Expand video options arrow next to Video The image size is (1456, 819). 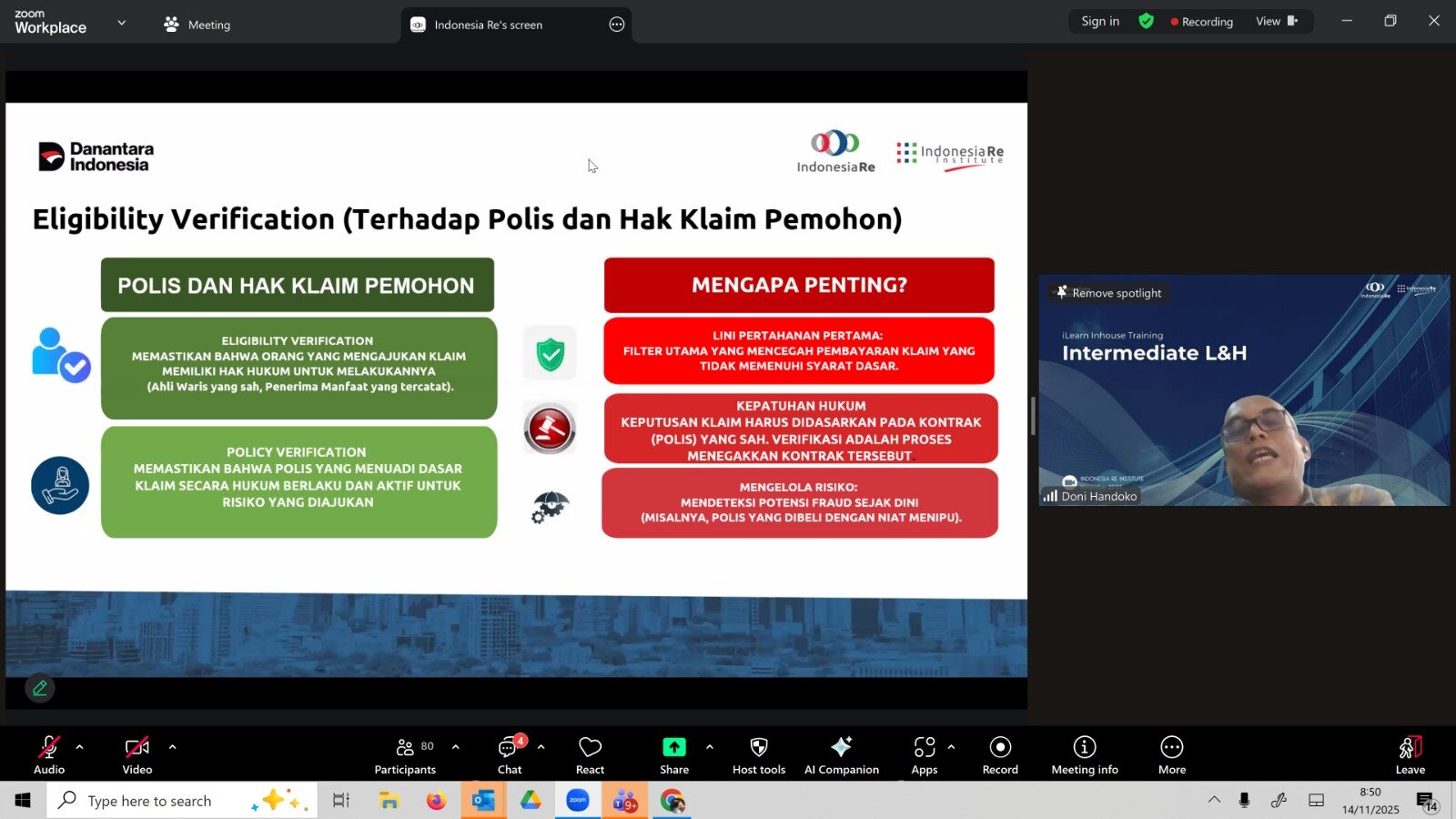tap(172, 747)
